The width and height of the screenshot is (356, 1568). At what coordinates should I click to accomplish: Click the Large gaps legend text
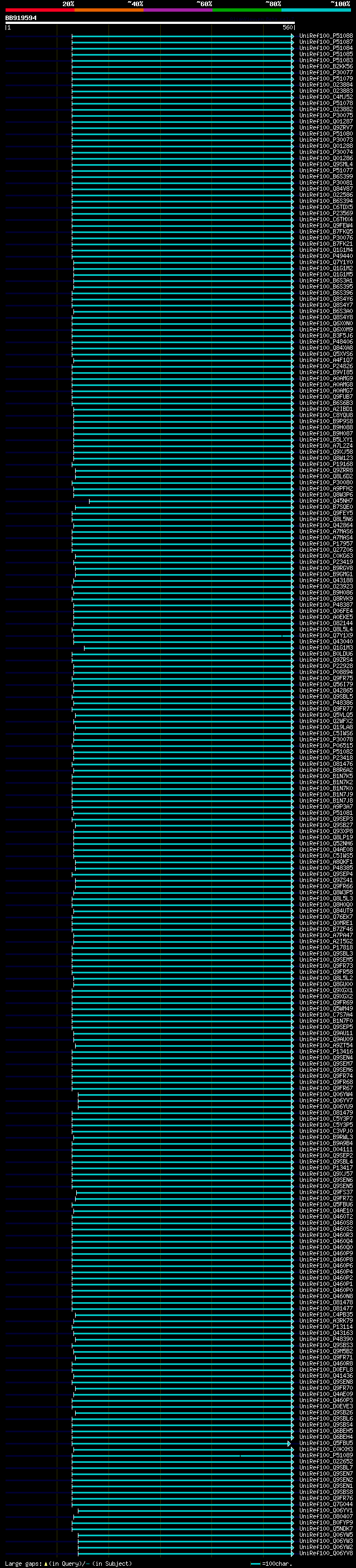(68, 1563)
